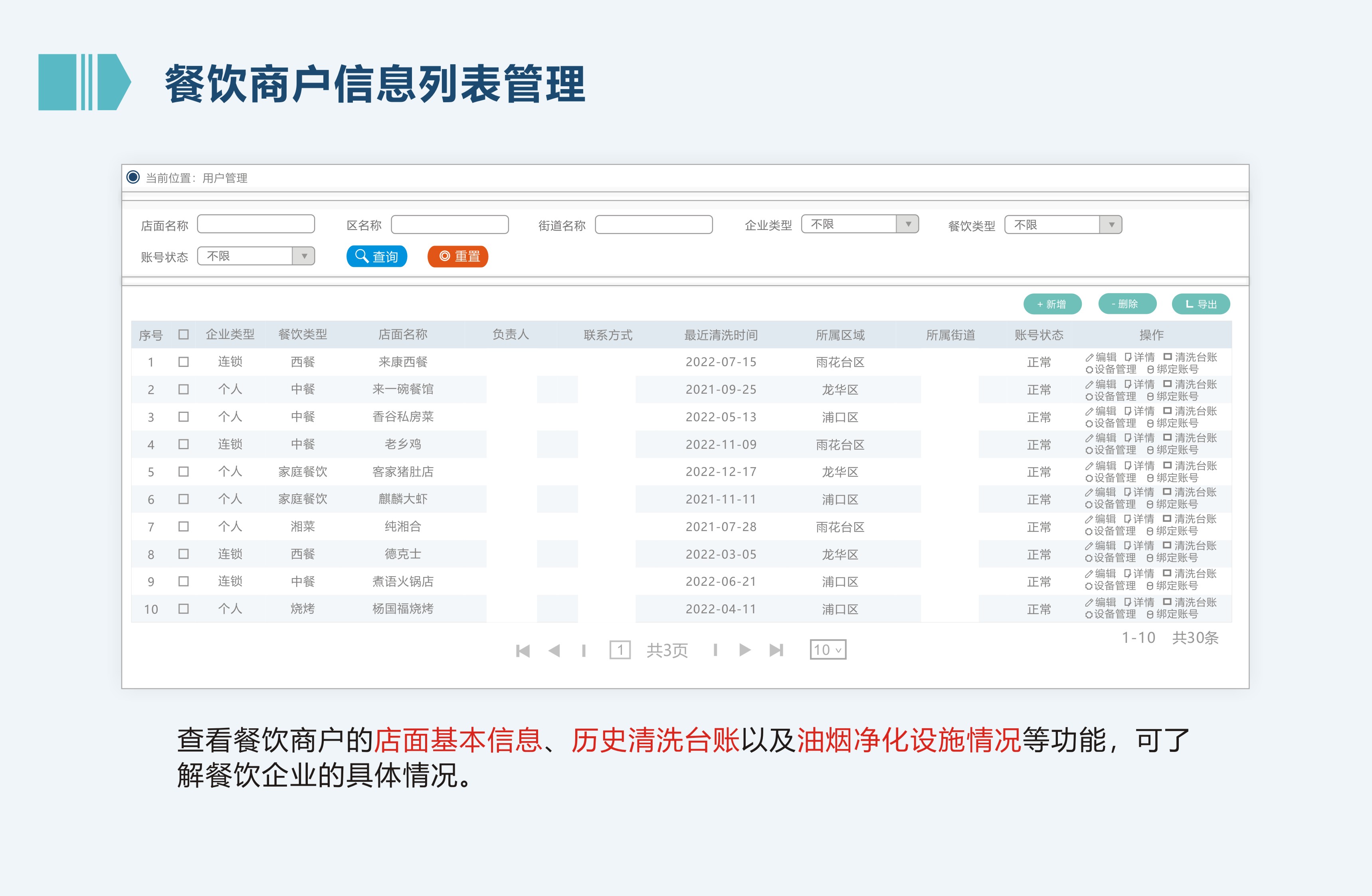The image size is (1372, 896).
Task: Click the 新增 button
Action: pyautogui.click(x=1053, y=304)
